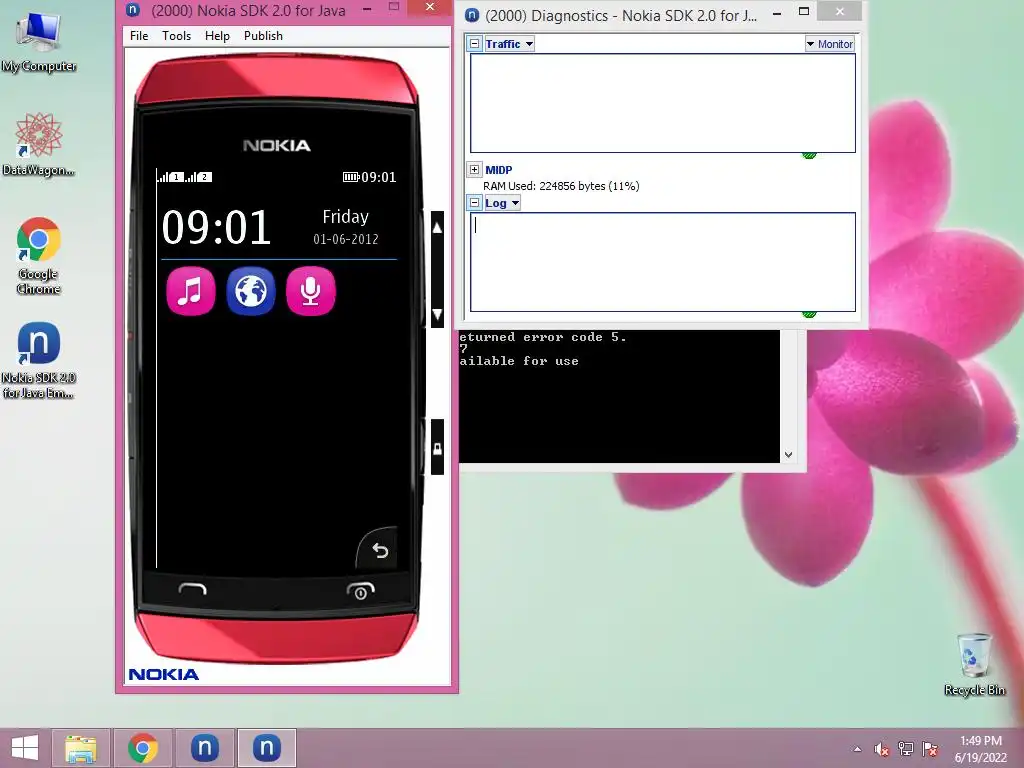
Task: Open the Monitor dropdown
Action: (x=829, y=44)
